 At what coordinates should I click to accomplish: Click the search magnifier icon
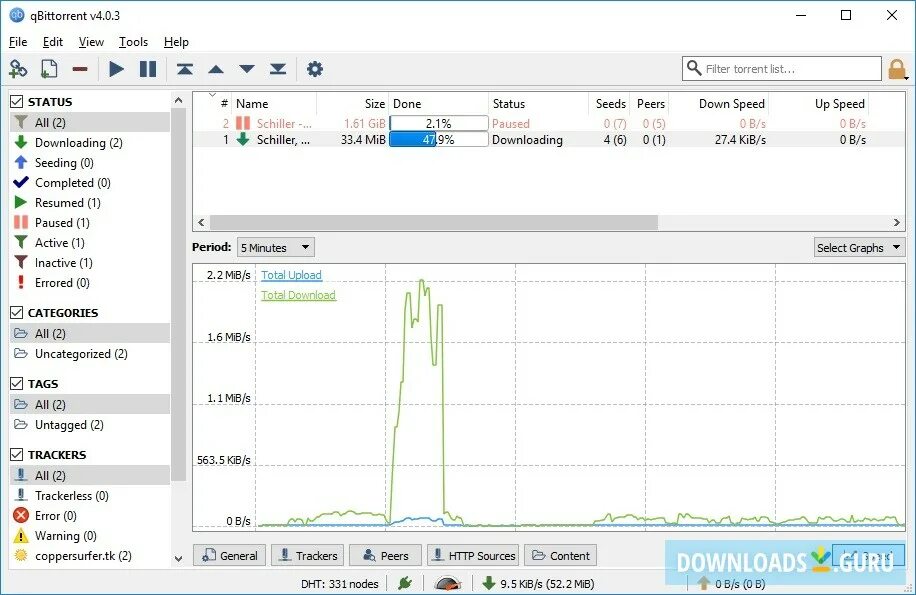point(693,68)
